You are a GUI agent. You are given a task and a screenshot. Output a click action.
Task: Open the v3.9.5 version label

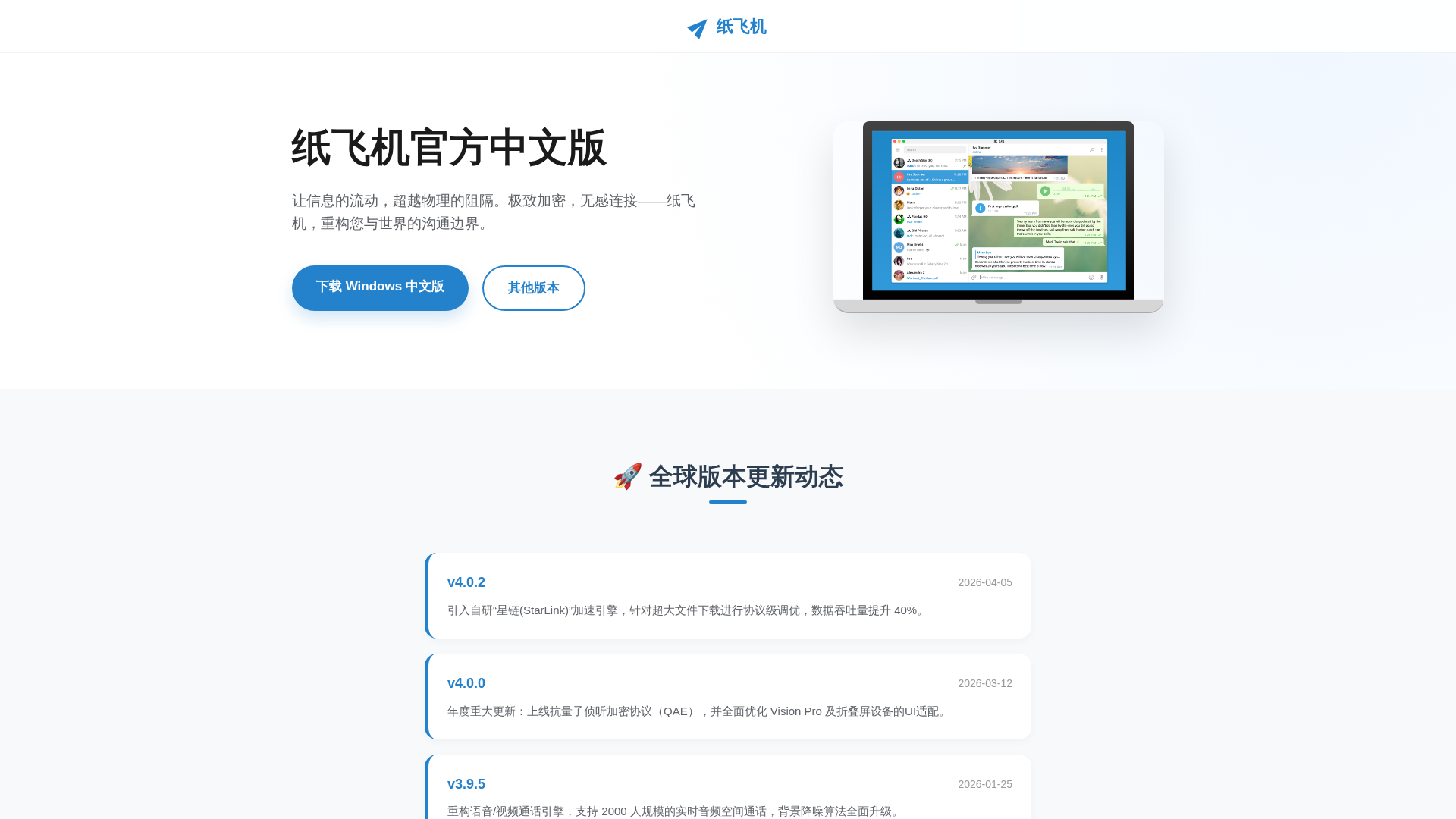tap(466, 784)
